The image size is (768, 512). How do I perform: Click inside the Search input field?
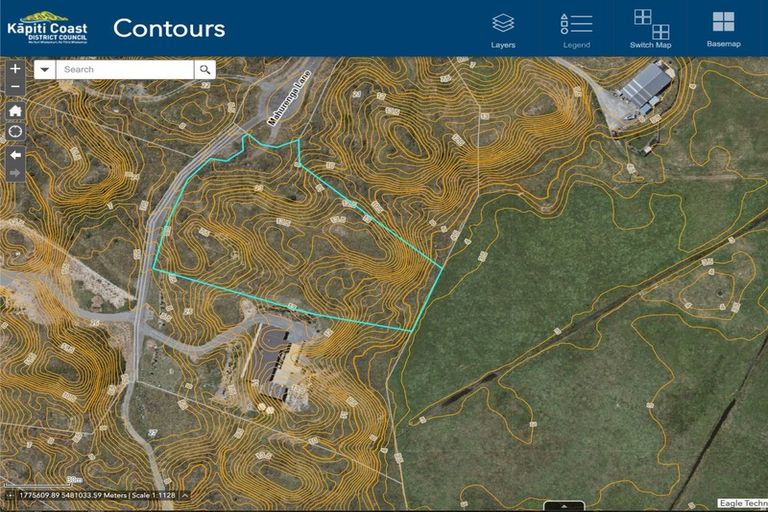(x=125, y=70)
